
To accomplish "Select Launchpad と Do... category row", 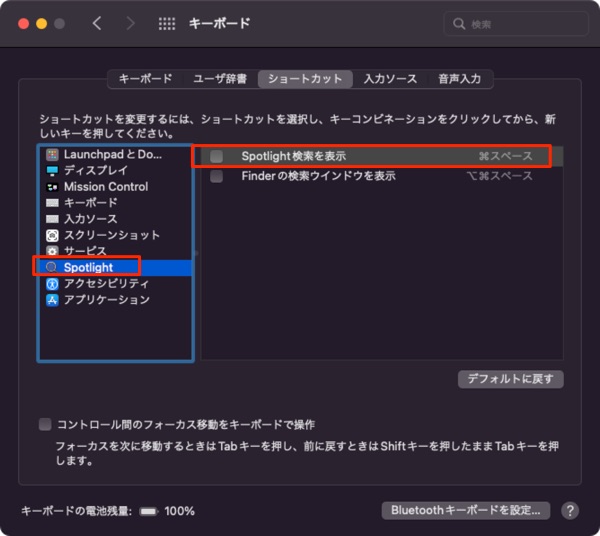I will 116,155.
